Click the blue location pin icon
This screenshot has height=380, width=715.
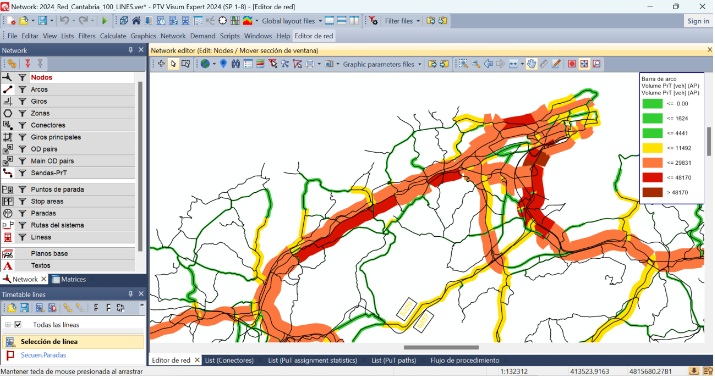point(223,64)
